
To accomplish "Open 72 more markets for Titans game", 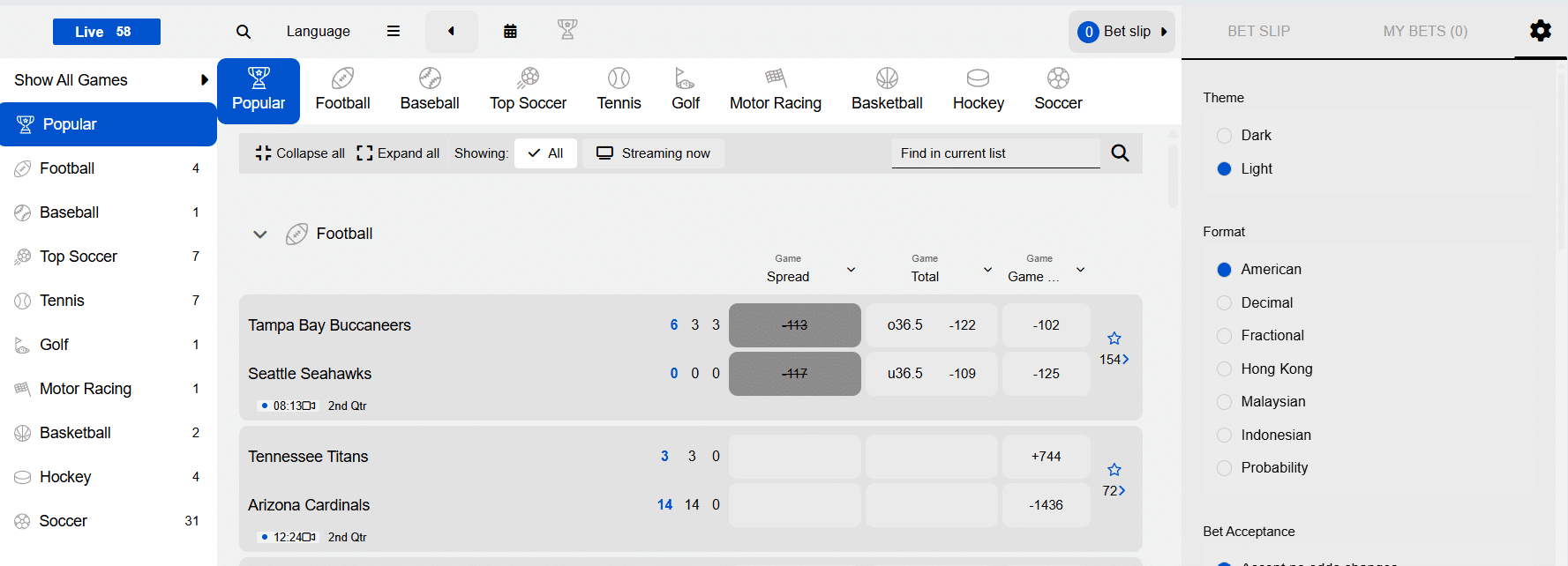I will [1114, 491].
